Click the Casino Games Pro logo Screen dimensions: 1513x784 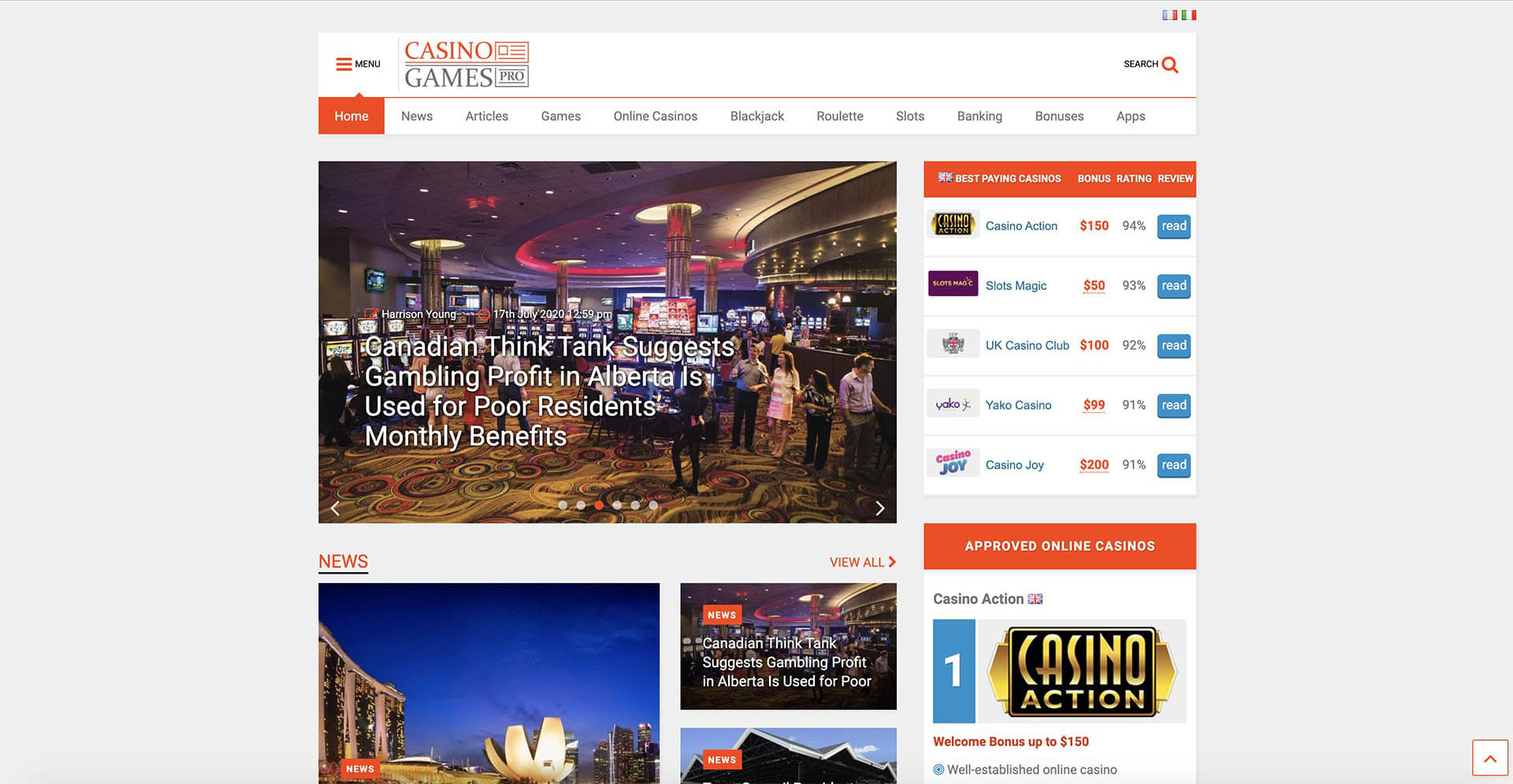(x=467, y=64)
